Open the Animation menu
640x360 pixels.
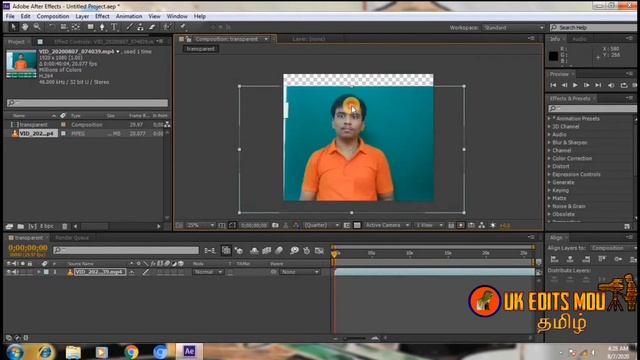pyautogui.click(x=129, y=16)
